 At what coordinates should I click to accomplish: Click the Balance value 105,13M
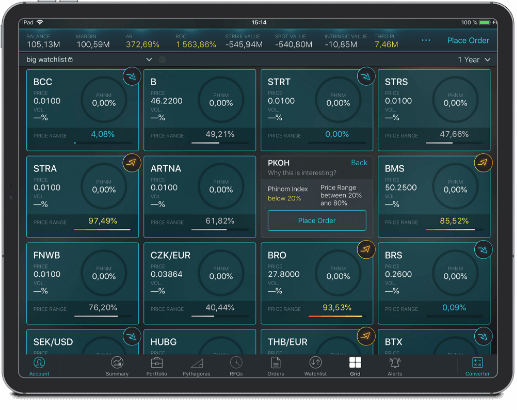(x=43, y=44)
